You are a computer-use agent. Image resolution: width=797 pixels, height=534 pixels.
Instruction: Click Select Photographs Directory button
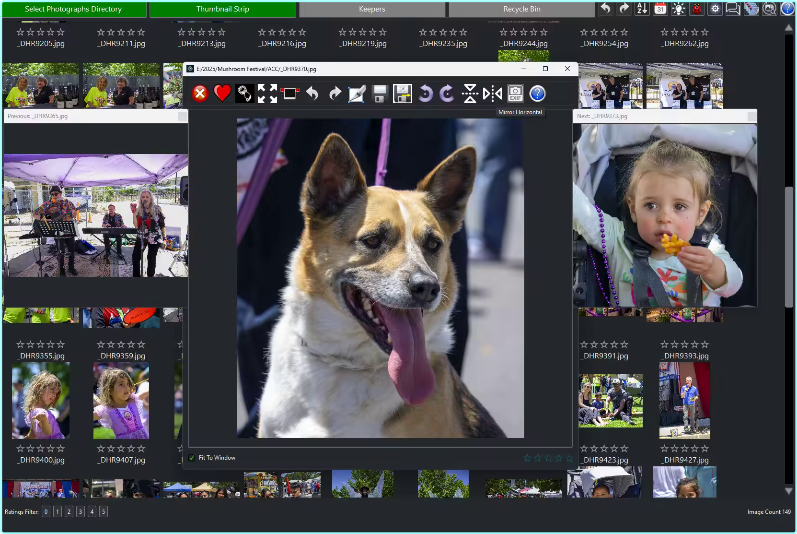pos(73,9)
